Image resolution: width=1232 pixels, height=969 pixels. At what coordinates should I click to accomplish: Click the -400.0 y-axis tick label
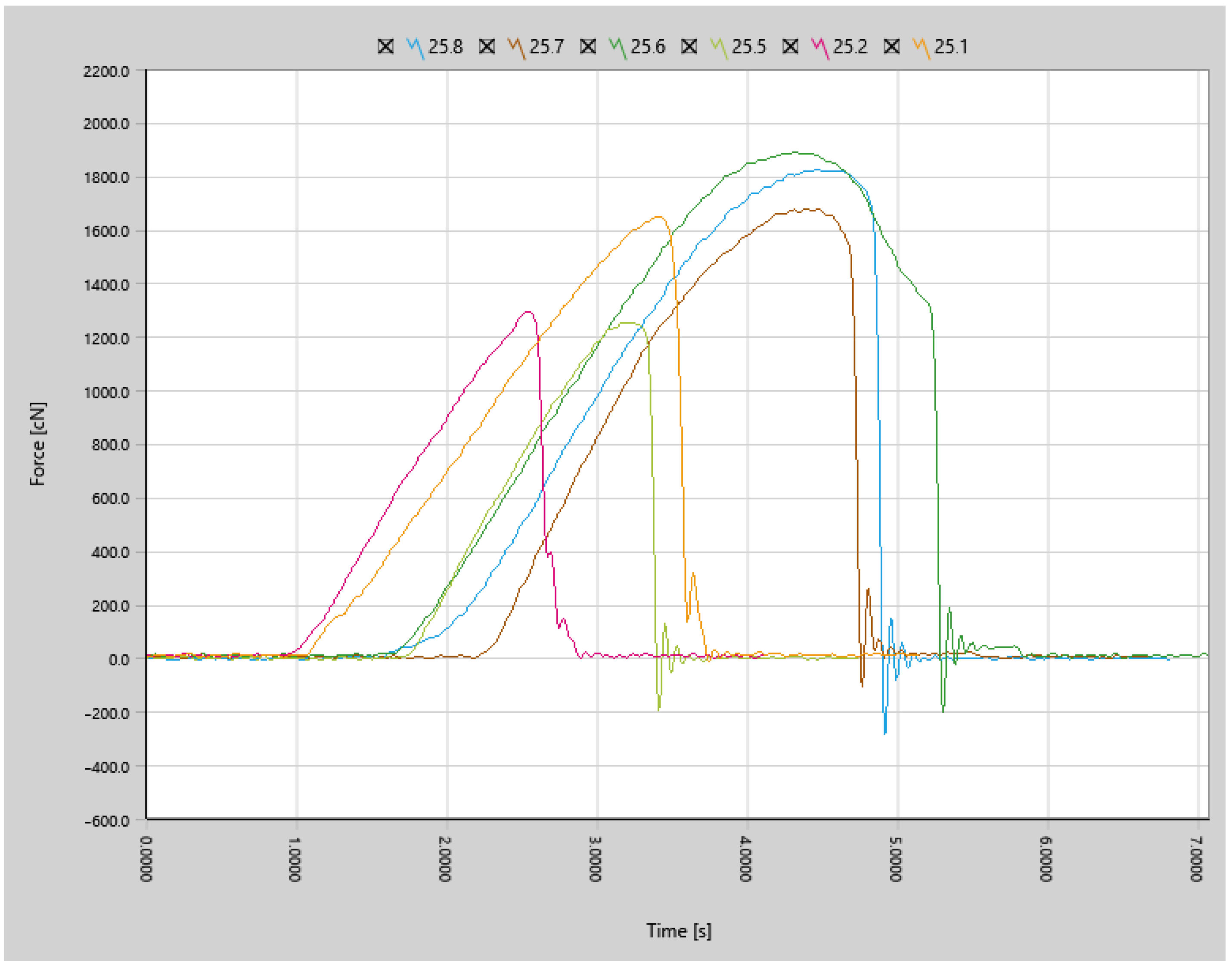click(107, 767)
